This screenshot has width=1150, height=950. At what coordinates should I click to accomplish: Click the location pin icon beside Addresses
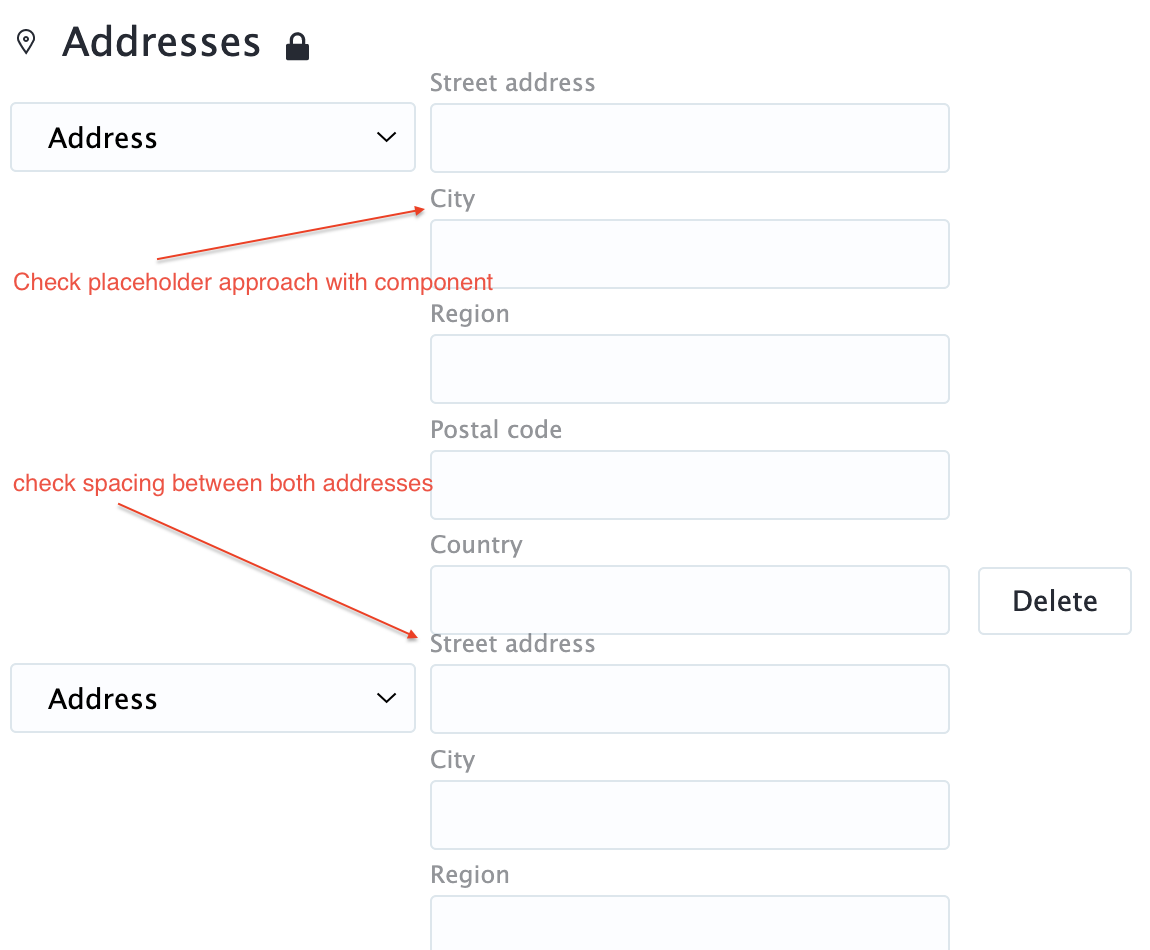(26, 41)
